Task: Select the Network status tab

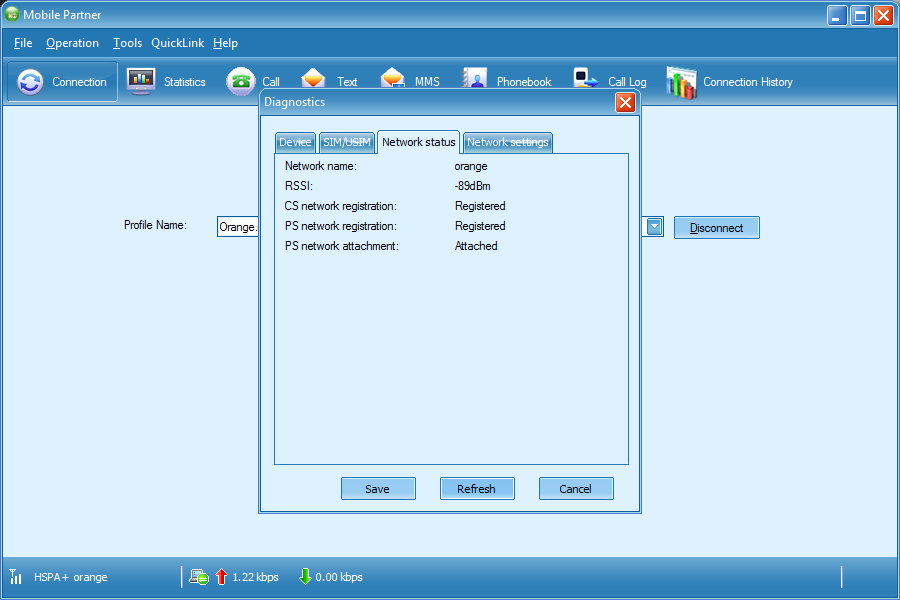Action: (418, 142)
